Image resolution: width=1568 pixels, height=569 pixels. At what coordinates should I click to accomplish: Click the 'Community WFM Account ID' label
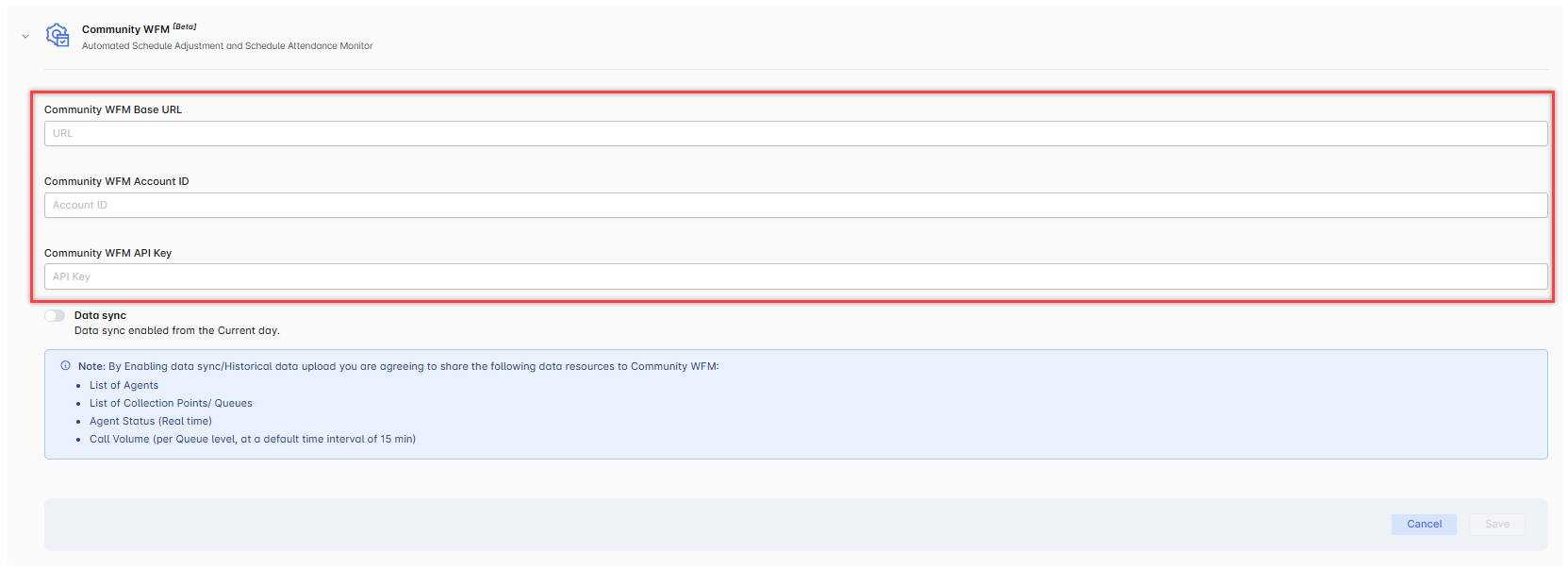point(117,181)
